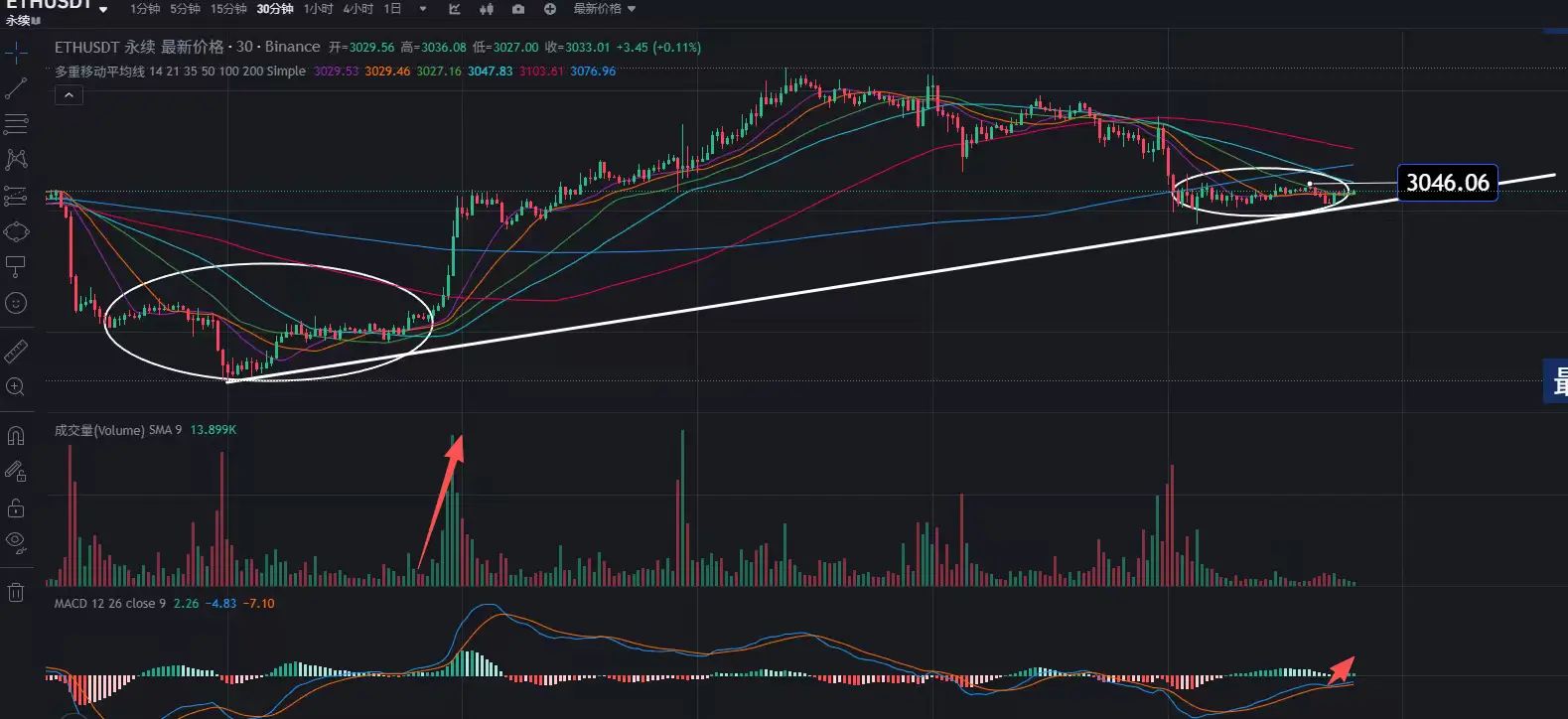
Task: Select the long/short position forecast tool
Action: (16, 196)
